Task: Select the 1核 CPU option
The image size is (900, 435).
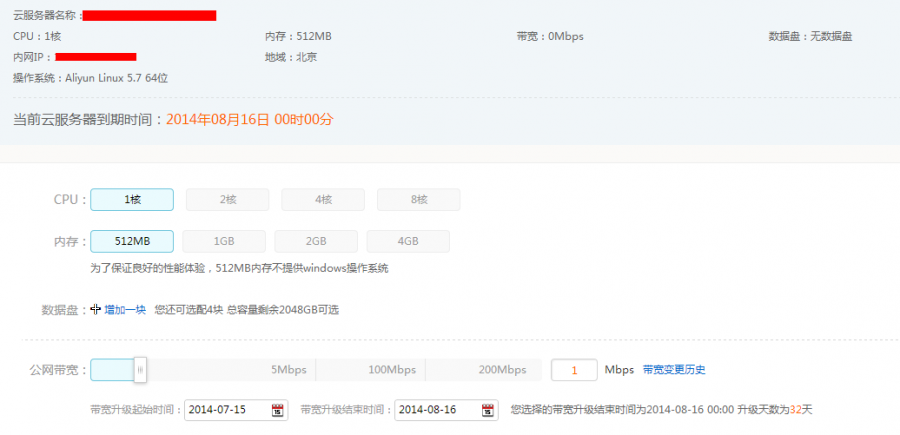Action: [132, 200]
